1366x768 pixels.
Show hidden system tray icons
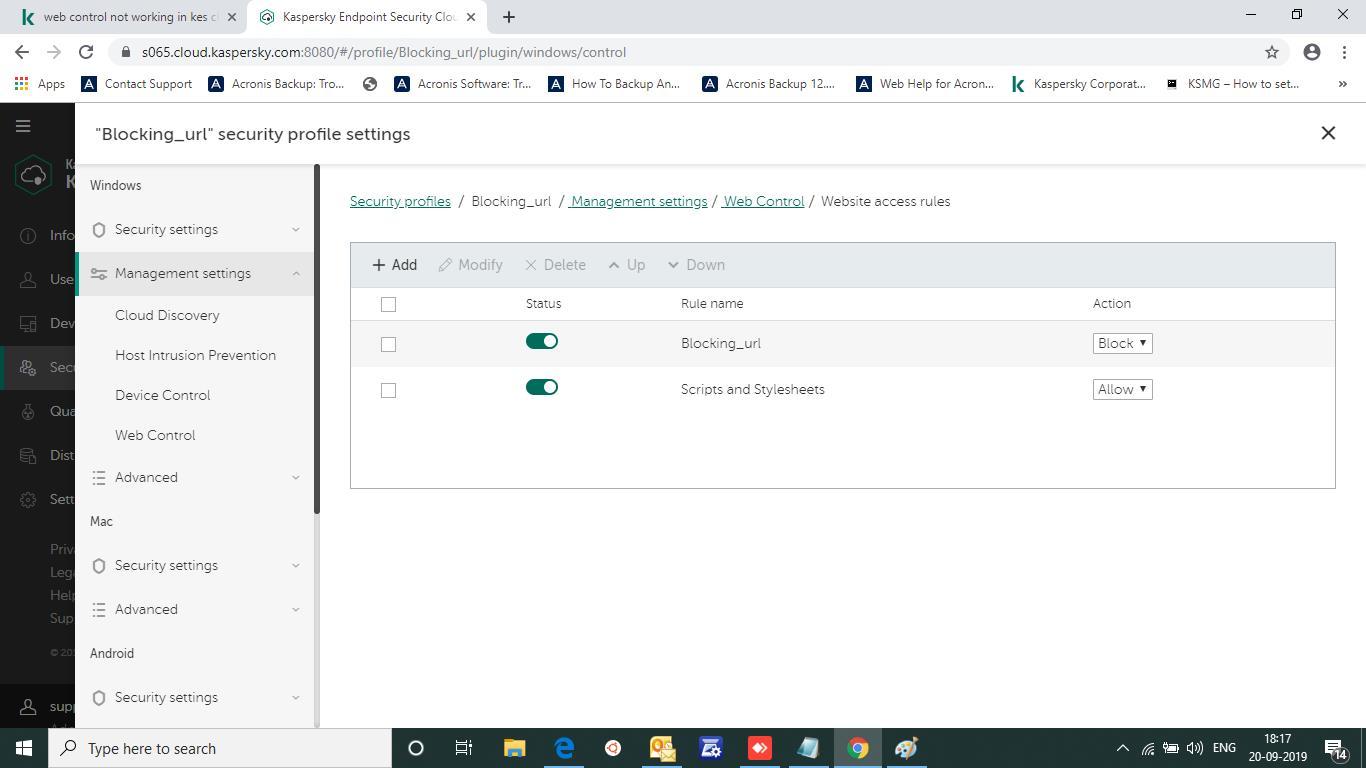click(x=1122, y=748)
